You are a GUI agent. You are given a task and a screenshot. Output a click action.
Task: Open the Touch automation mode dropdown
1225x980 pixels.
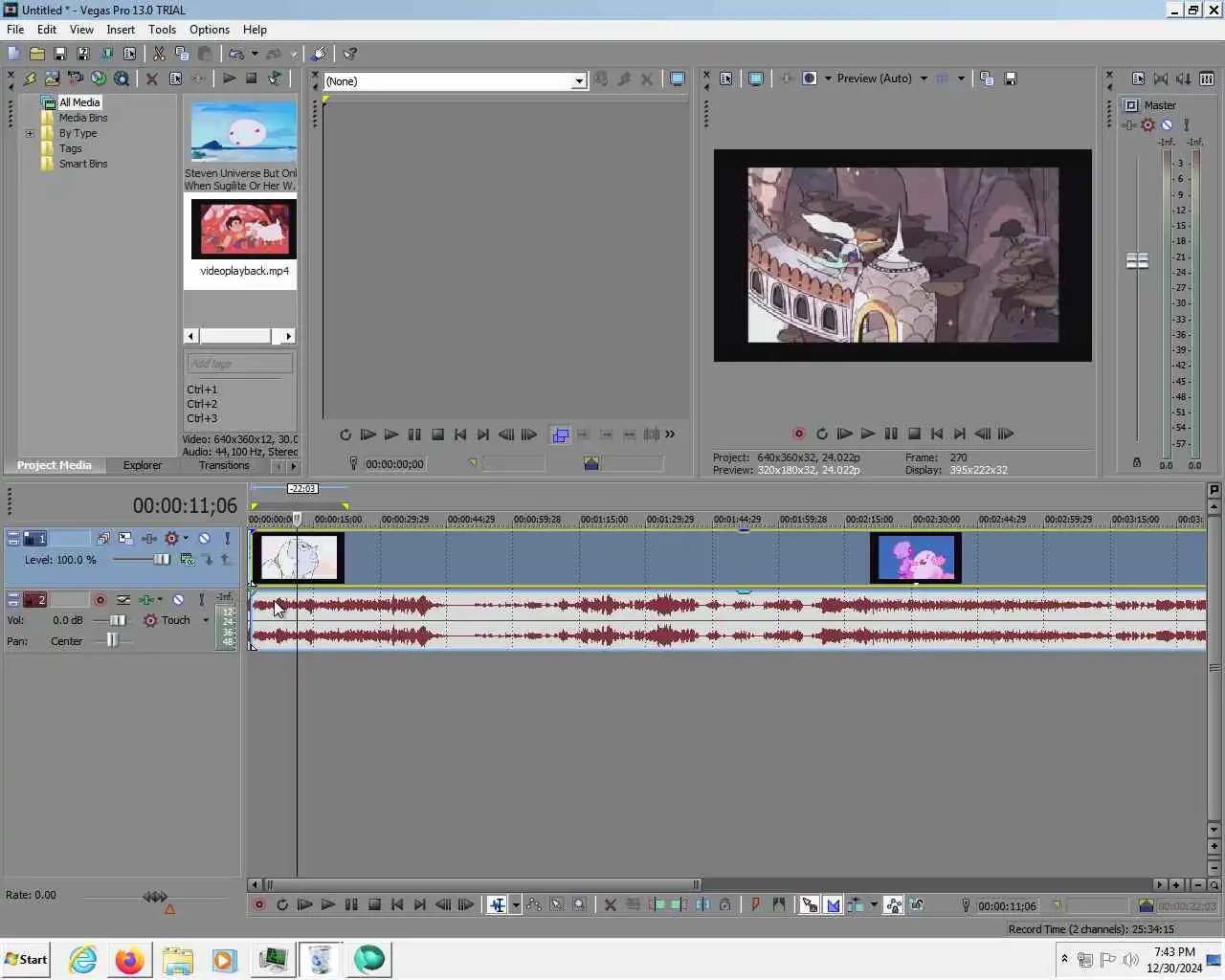click(205, 620)
